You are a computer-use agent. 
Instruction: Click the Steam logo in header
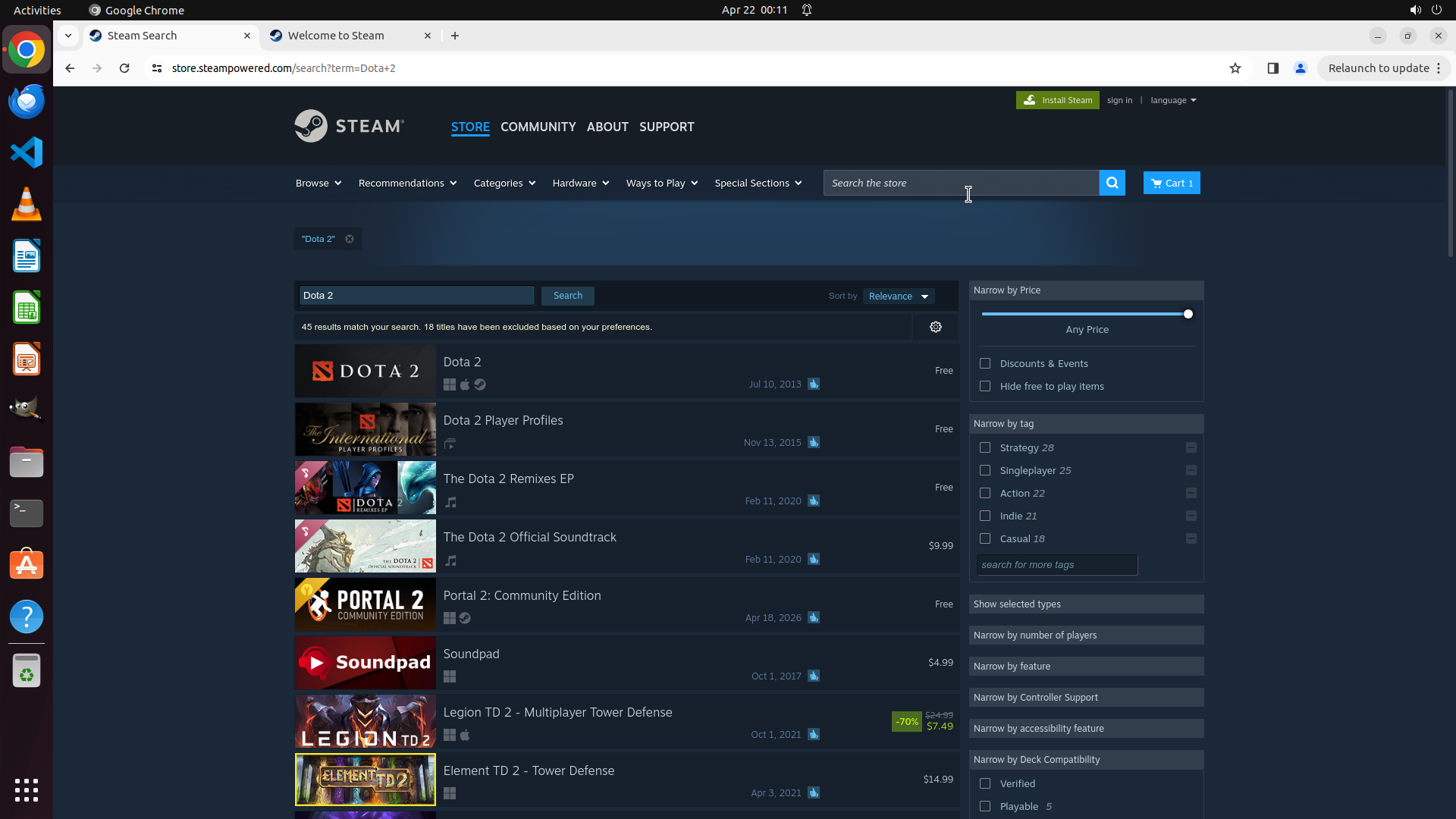(350, 126)
